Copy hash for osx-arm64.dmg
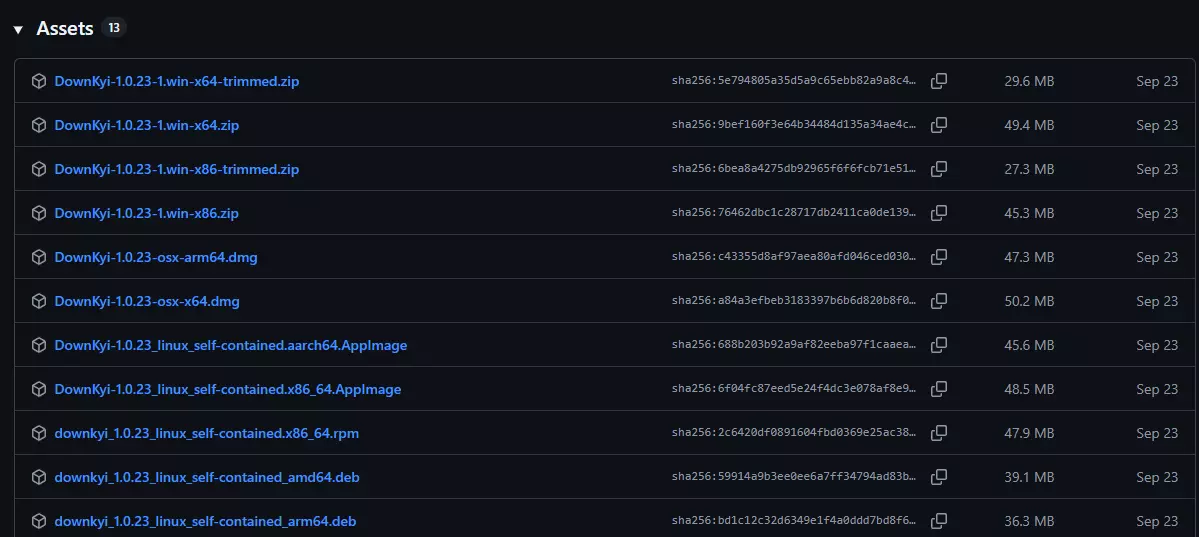Screen dimensions: 1199x537 point(939,257)
